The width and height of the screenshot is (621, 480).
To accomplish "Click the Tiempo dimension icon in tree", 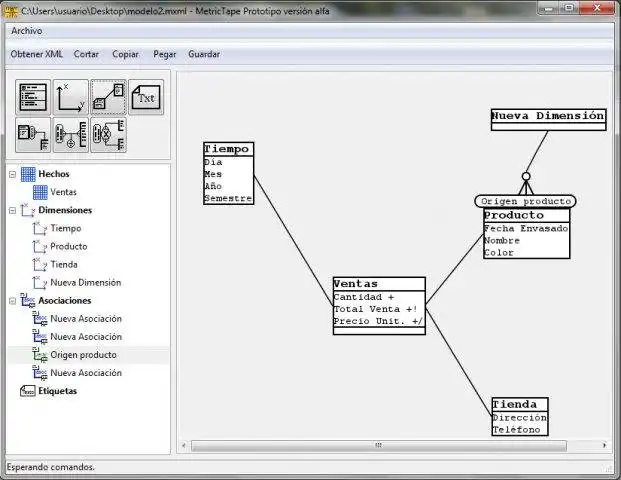I will [40, 228].
